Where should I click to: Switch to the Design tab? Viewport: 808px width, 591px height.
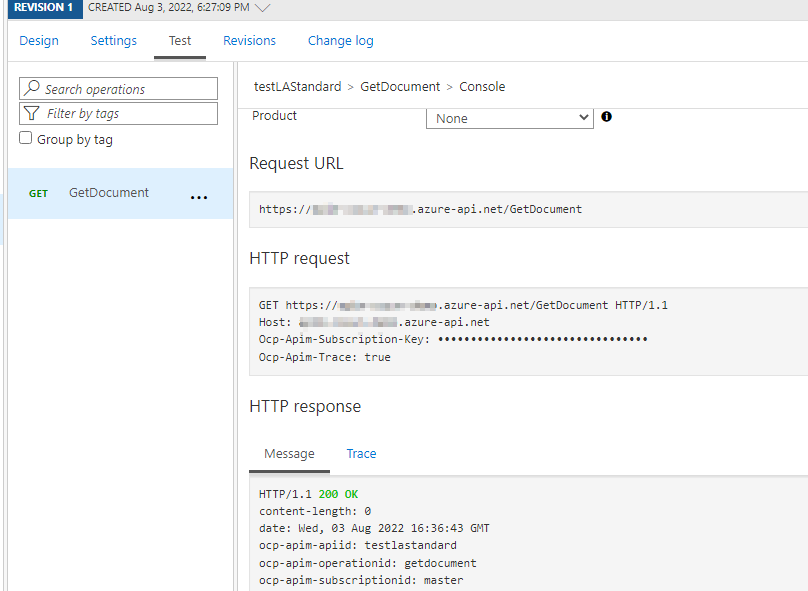(39, 41)
